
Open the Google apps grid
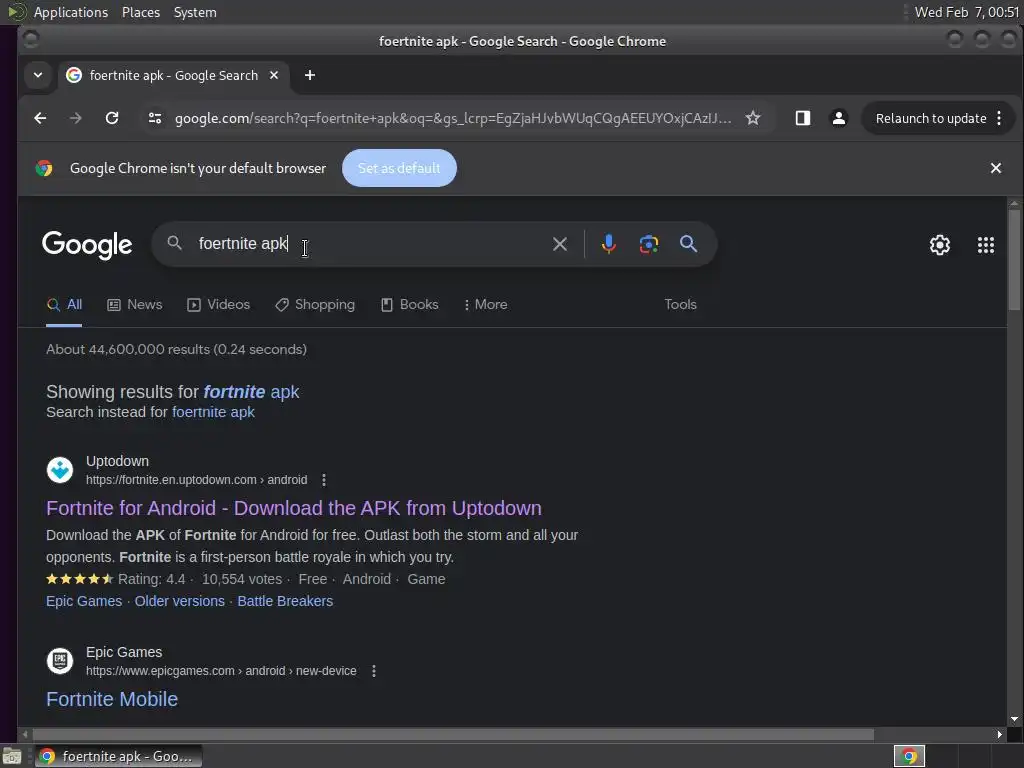pyautogui.click(x=985, y=245)
